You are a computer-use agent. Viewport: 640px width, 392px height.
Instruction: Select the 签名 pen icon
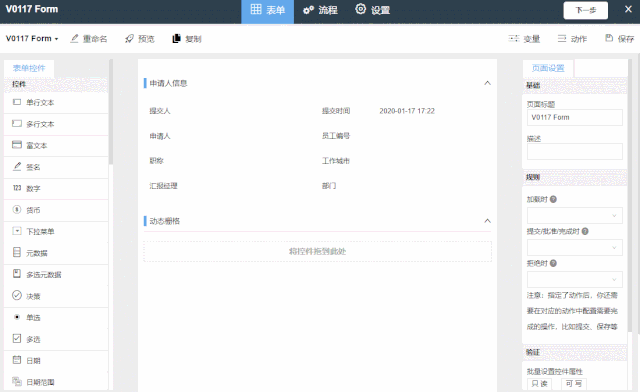(x=17, y=166)
